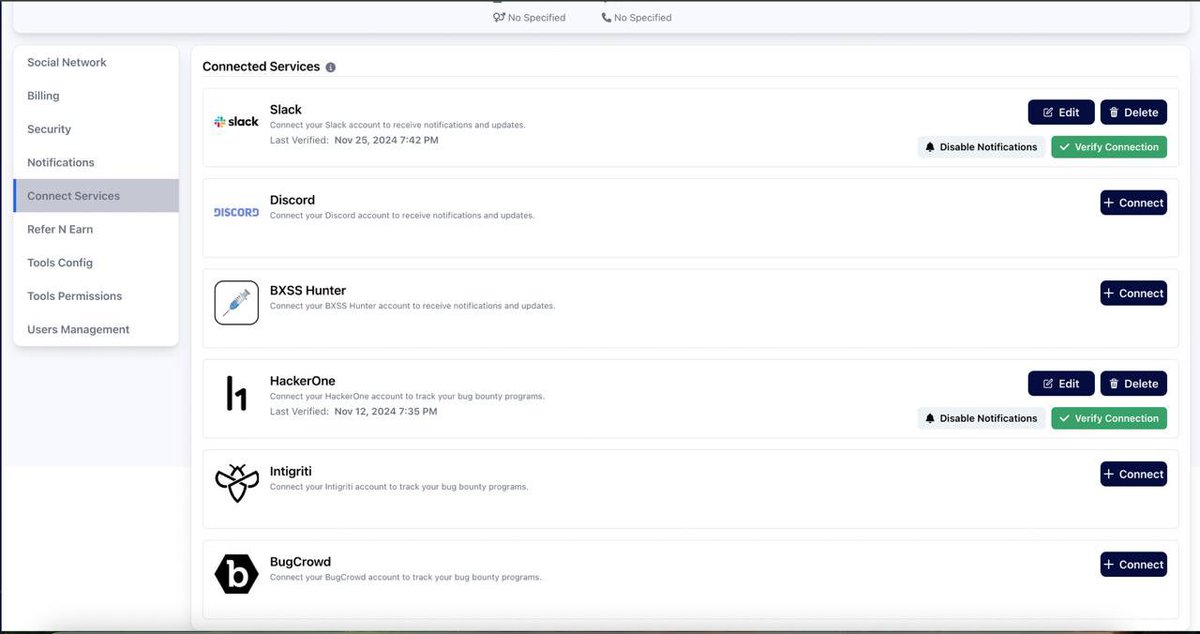
Task: Open the Social Network settings section
Action: (96, 62)
